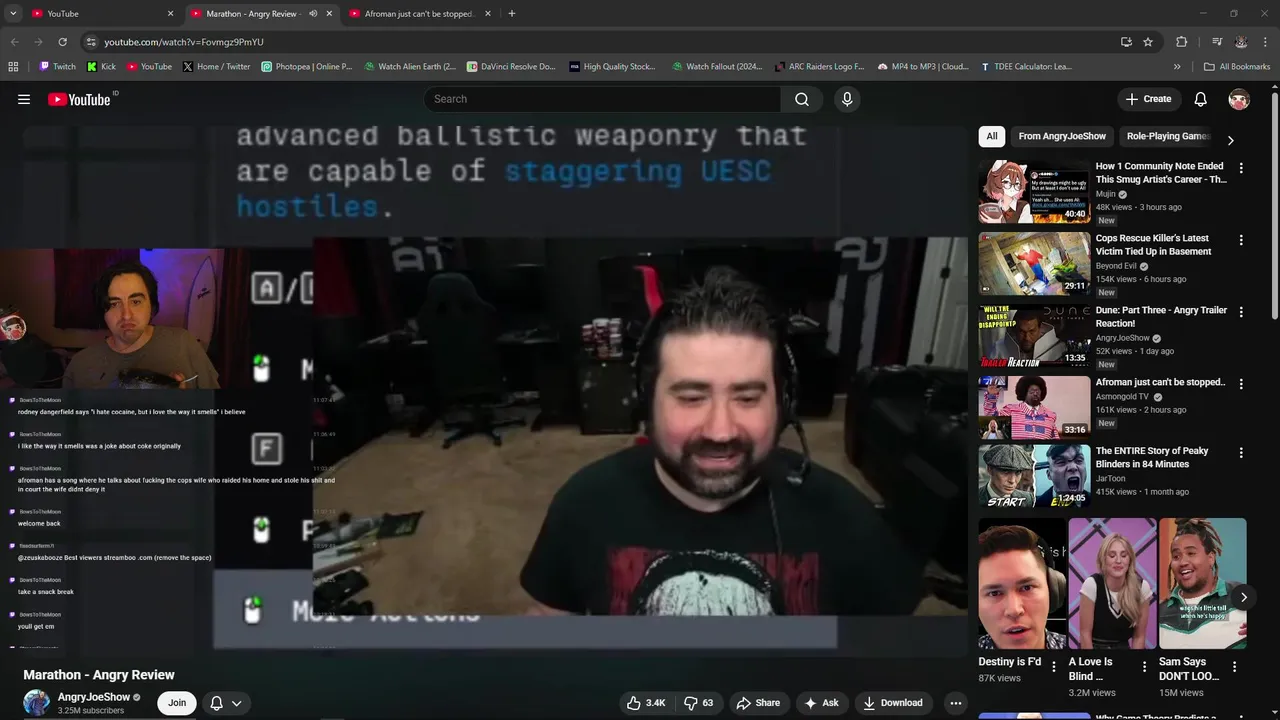Download the video
The image size is (1280, 720).
(893, 703)
